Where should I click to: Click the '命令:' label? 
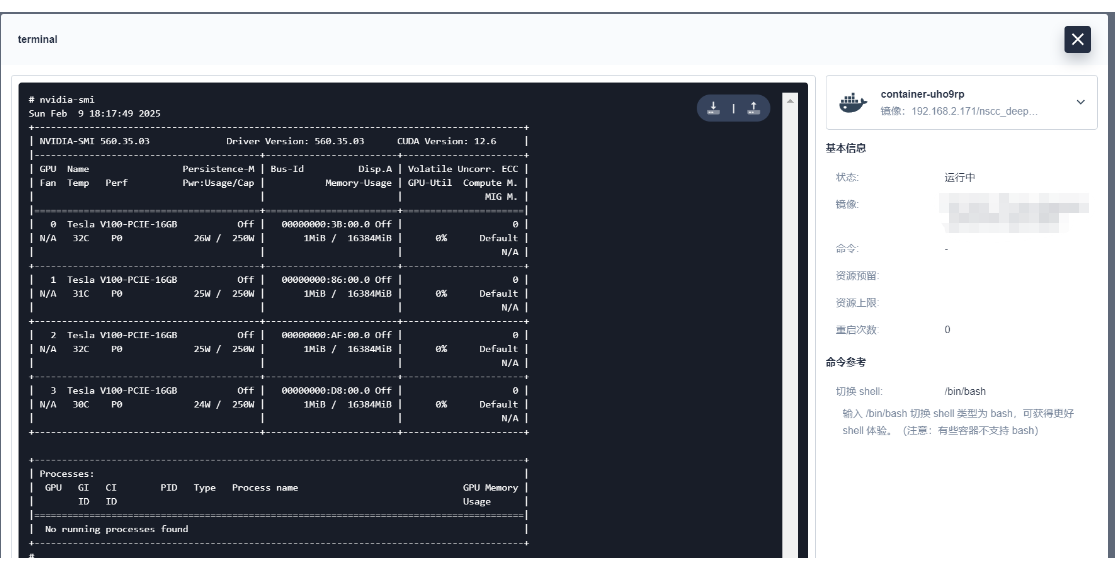[x=847, y=248]
